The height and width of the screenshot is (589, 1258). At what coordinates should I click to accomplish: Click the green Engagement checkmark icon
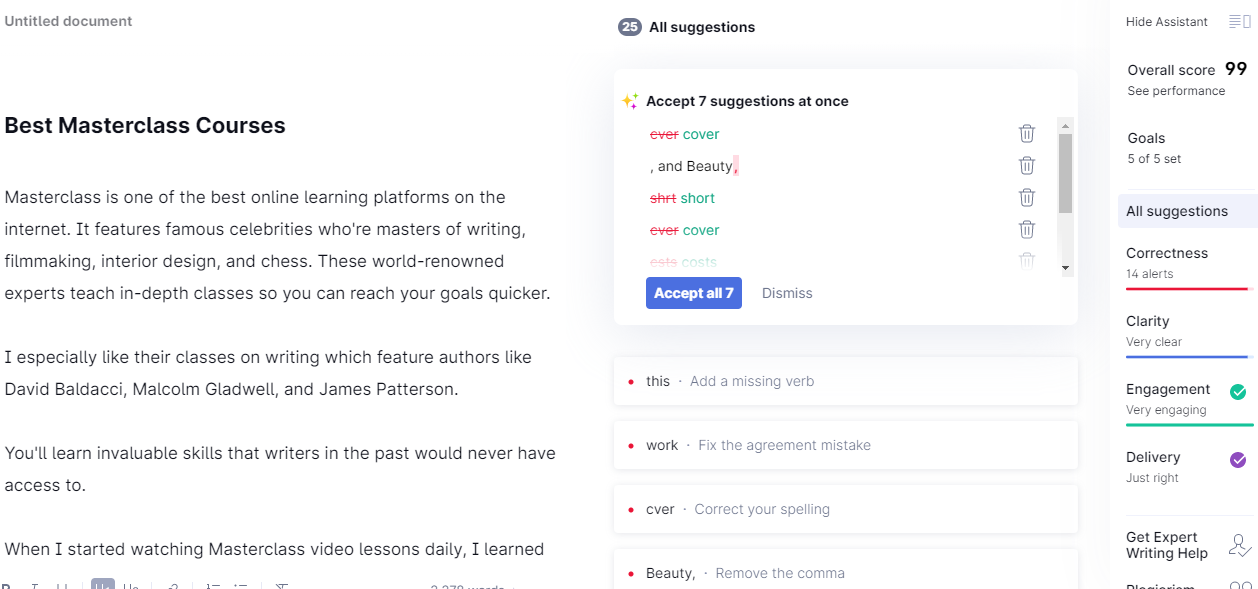click(1238, 392)
